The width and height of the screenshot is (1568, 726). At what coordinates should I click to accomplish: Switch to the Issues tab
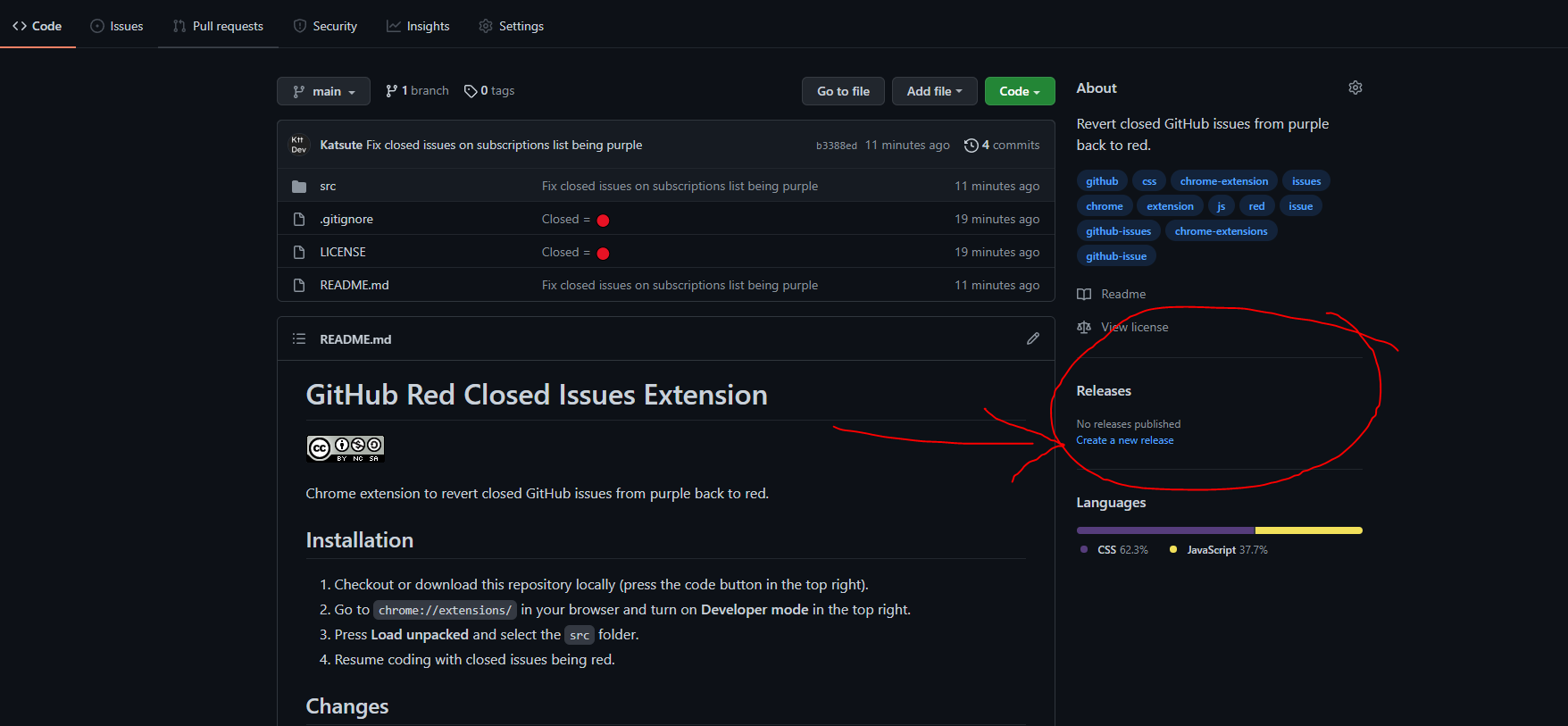point(117,26)
